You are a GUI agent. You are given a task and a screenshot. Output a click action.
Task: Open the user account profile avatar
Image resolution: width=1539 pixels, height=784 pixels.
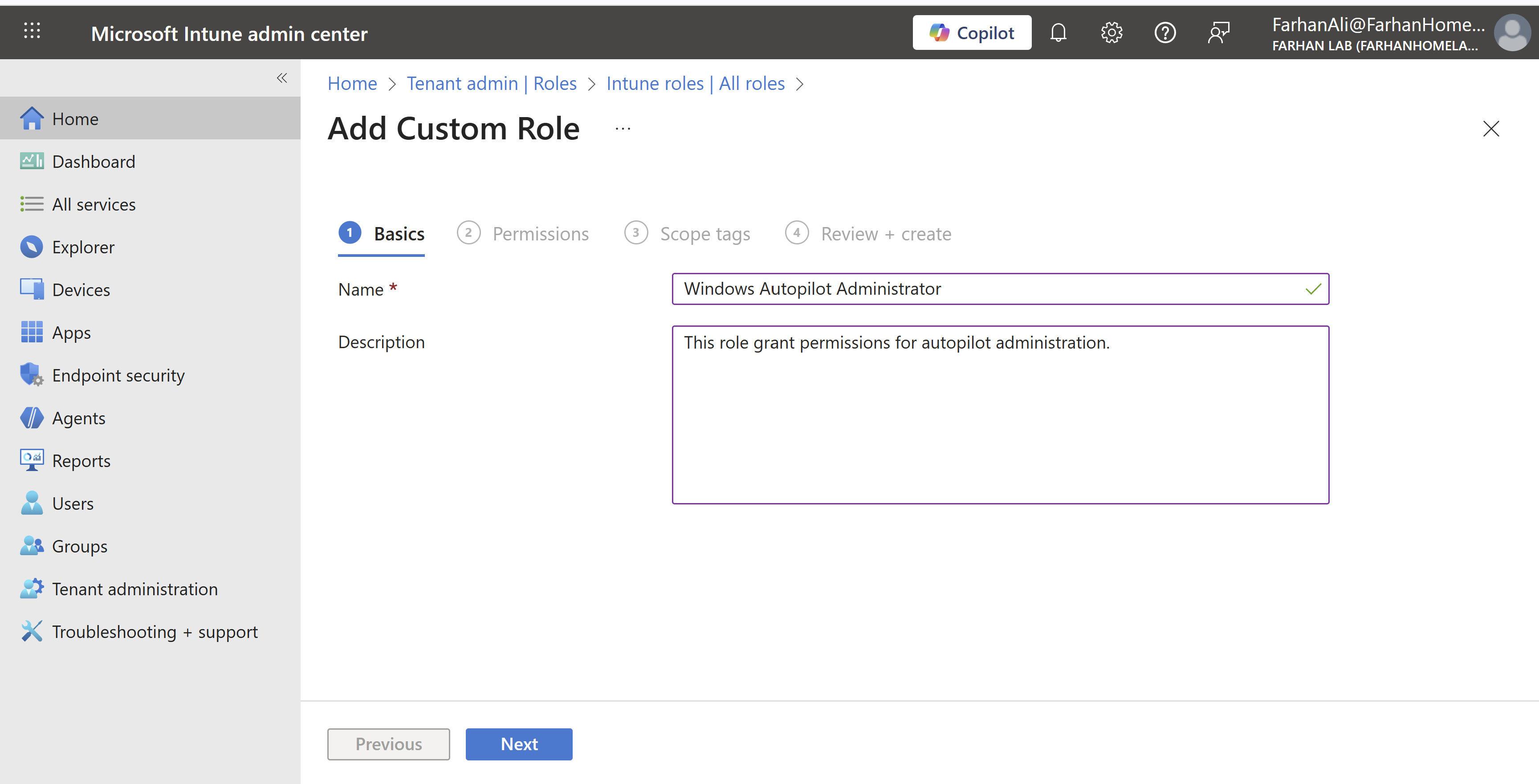(x=1511, y=33)
